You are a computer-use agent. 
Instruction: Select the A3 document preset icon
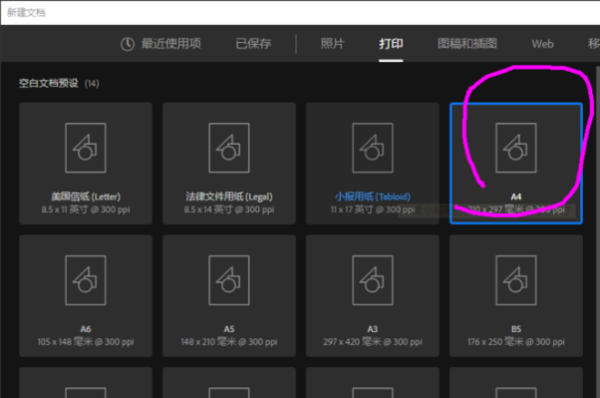click(x=373, y=280)
